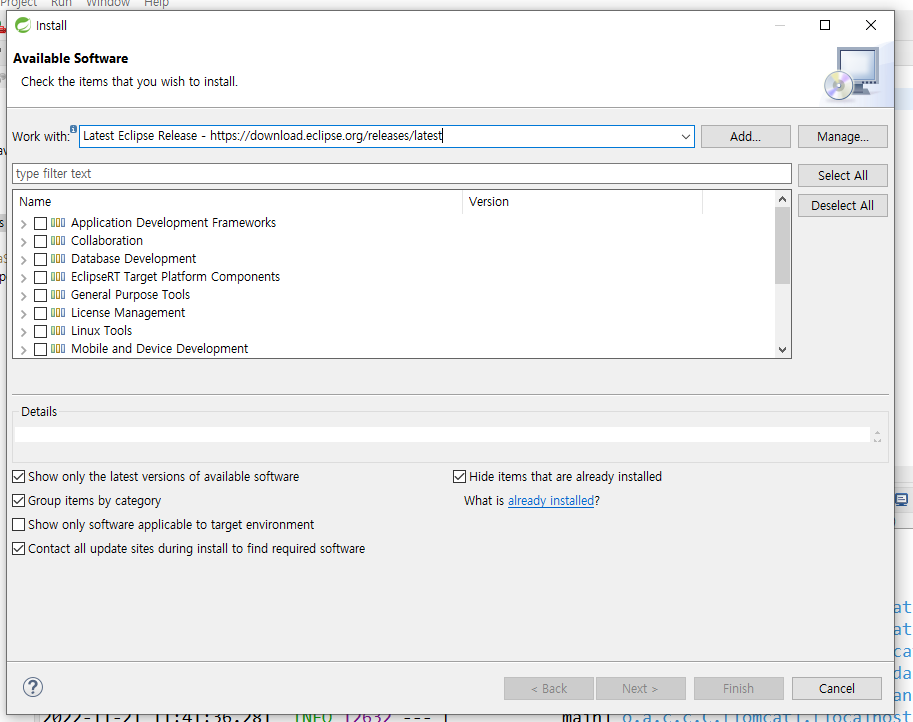Expand Application Development Frameworks tree node

coord(23,224)
